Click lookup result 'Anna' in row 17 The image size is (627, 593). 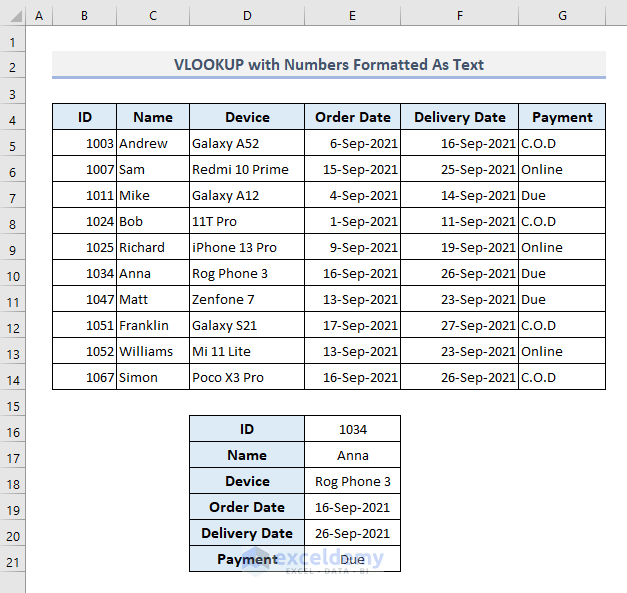[x=353, y=455]
